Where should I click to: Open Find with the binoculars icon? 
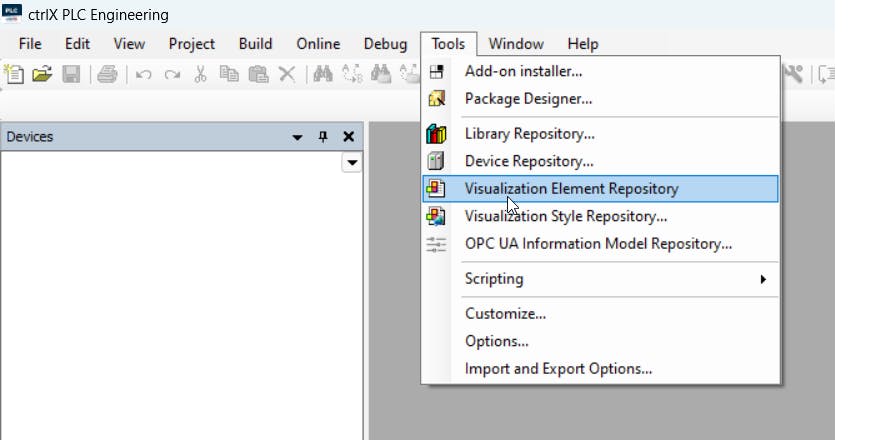(x=323, y=74)
